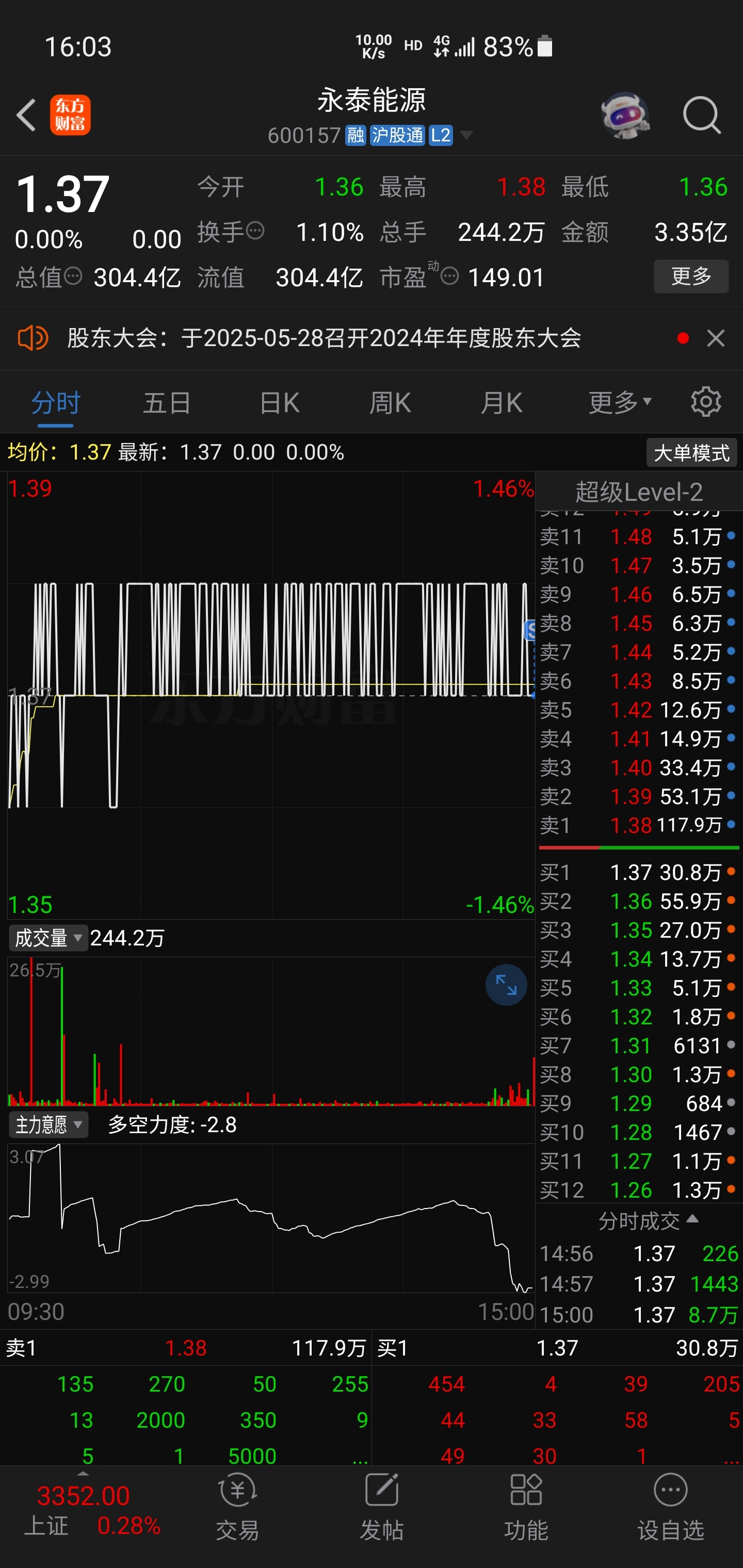The height and width of the screenshot is (1568, 743).
Task: Expand the stock switcher triangle beside L2
Action: tap(466, 135)
